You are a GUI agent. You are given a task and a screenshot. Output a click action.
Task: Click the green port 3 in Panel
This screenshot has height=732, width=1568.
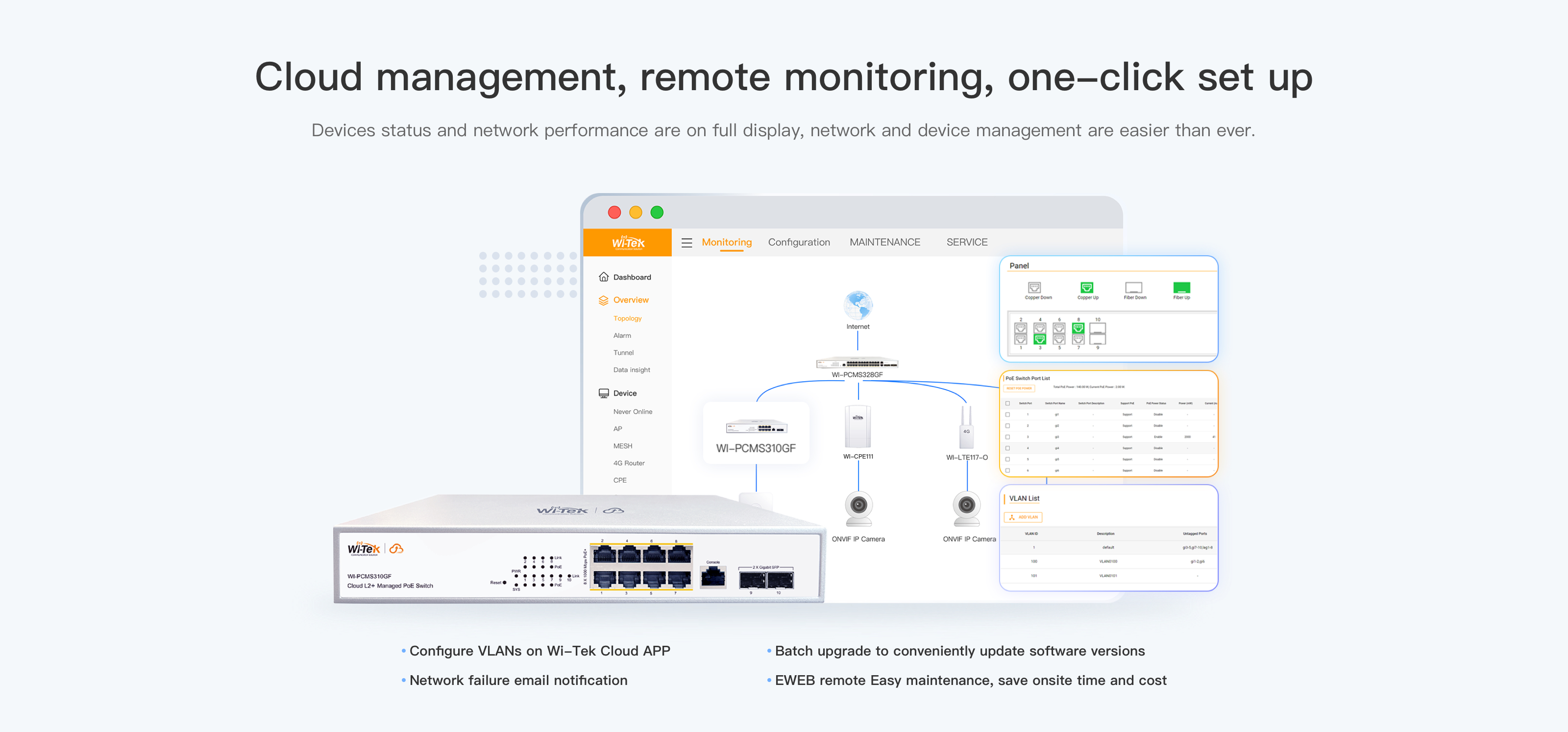click(x=1040, y=339)
